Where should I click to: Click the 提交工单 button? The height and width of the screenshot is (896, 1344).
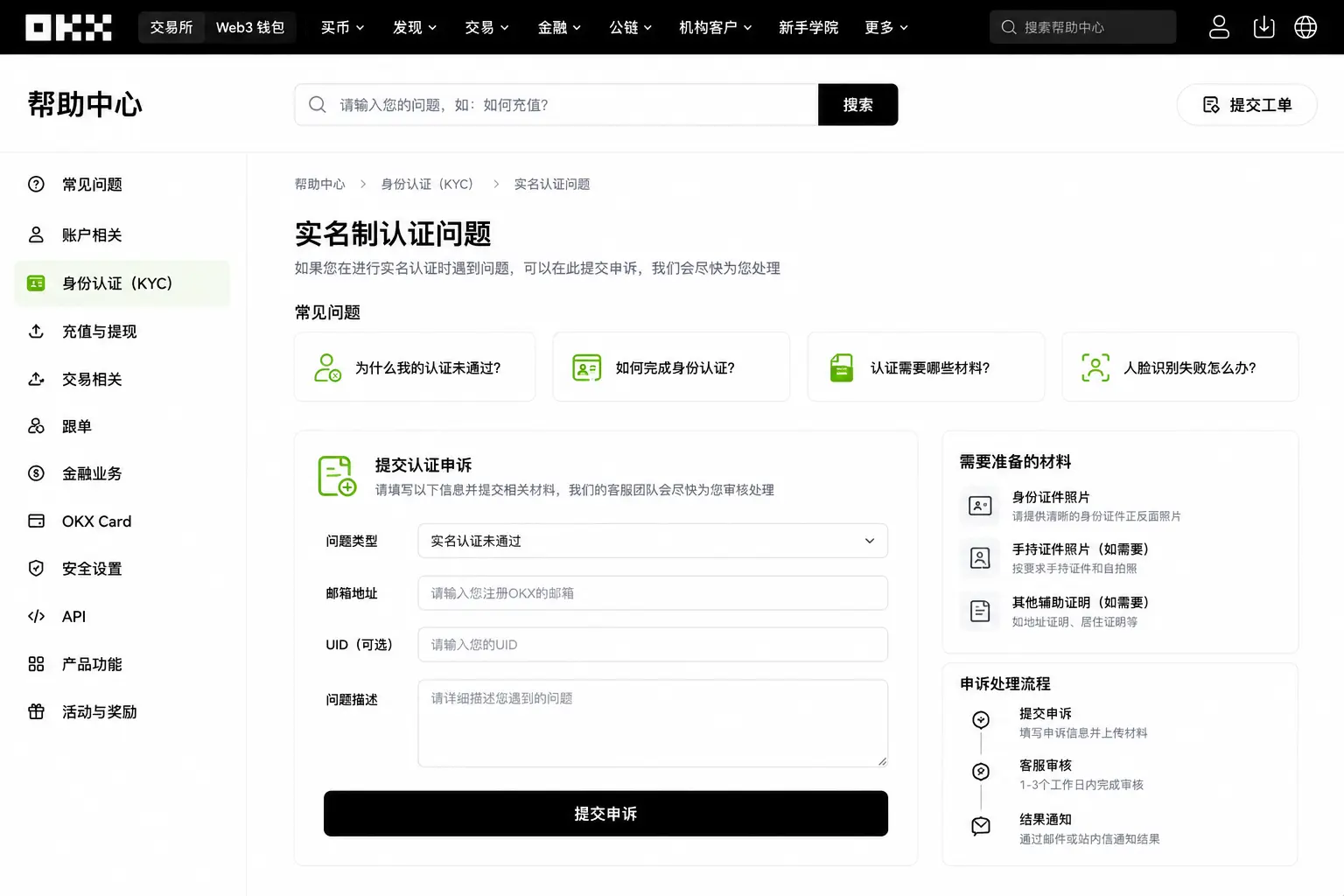pyautogui.click(x=1247, y=105)
